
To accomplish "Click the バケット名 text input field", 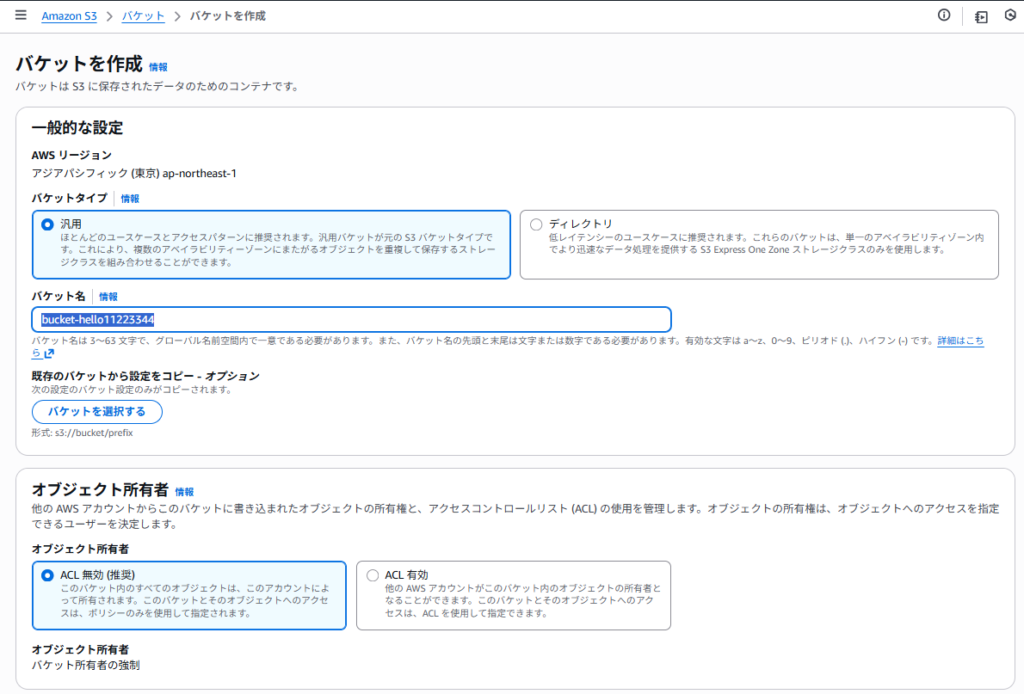I will point(351,319).
